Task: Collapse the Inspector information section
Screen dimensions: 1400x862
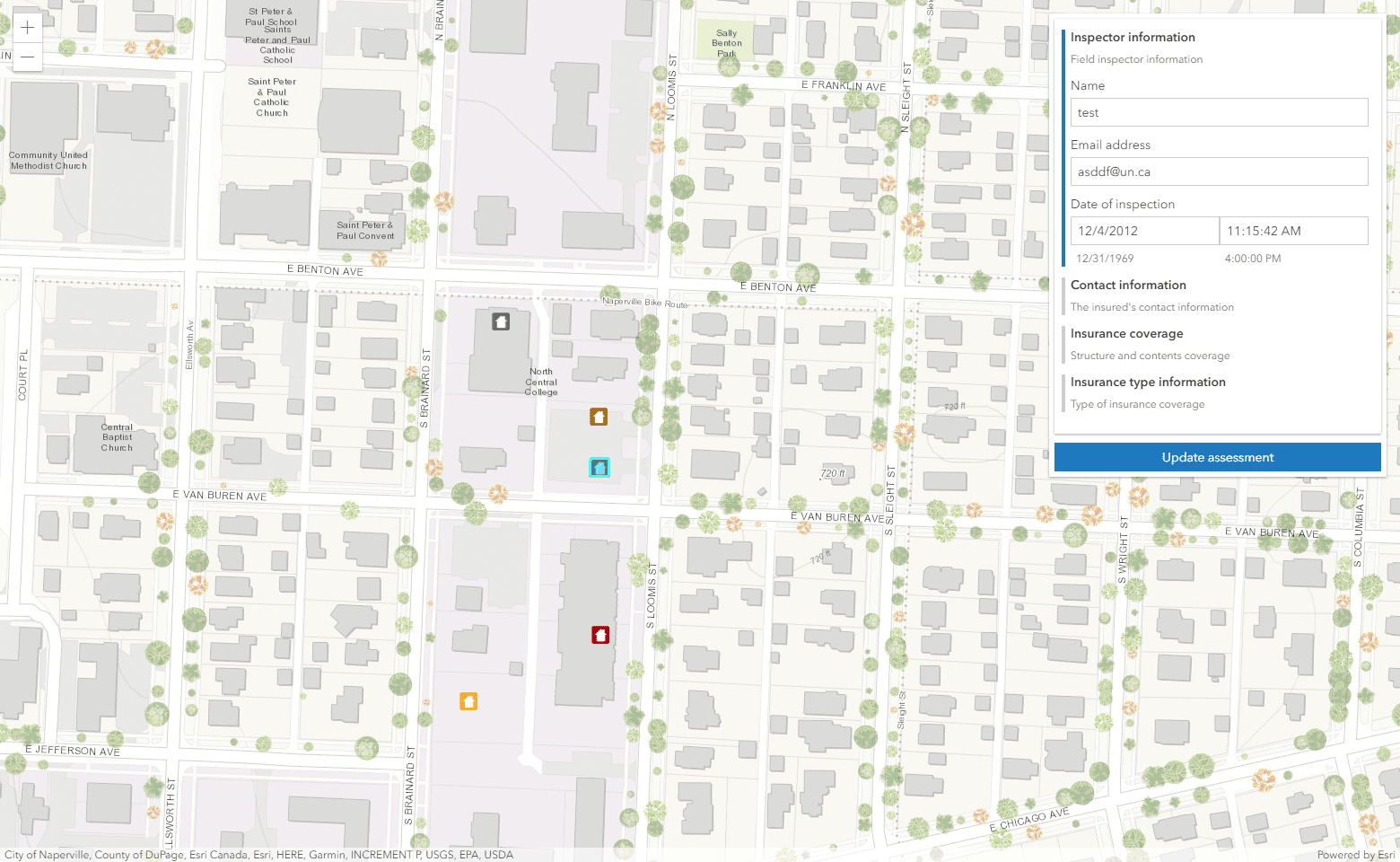Action: (1133, 37)
